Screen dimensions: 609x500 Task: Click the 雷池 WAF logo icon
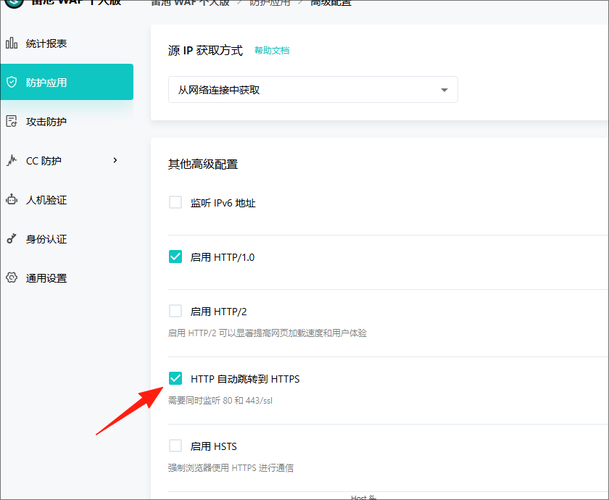tap(14, 2)
